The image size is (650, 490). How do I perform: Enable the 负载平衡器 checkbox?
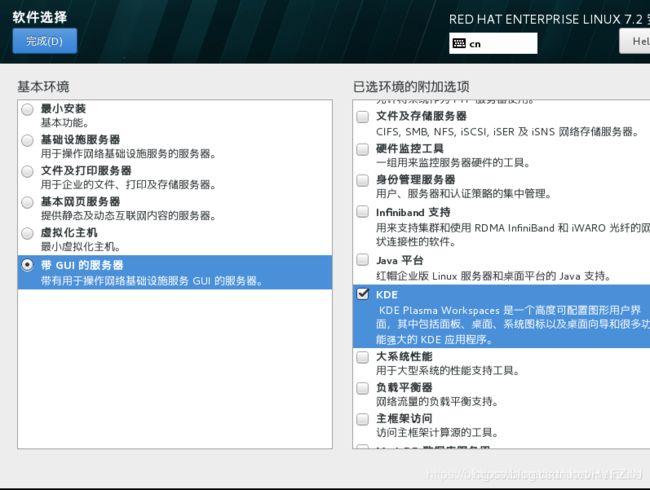(363, 388)
